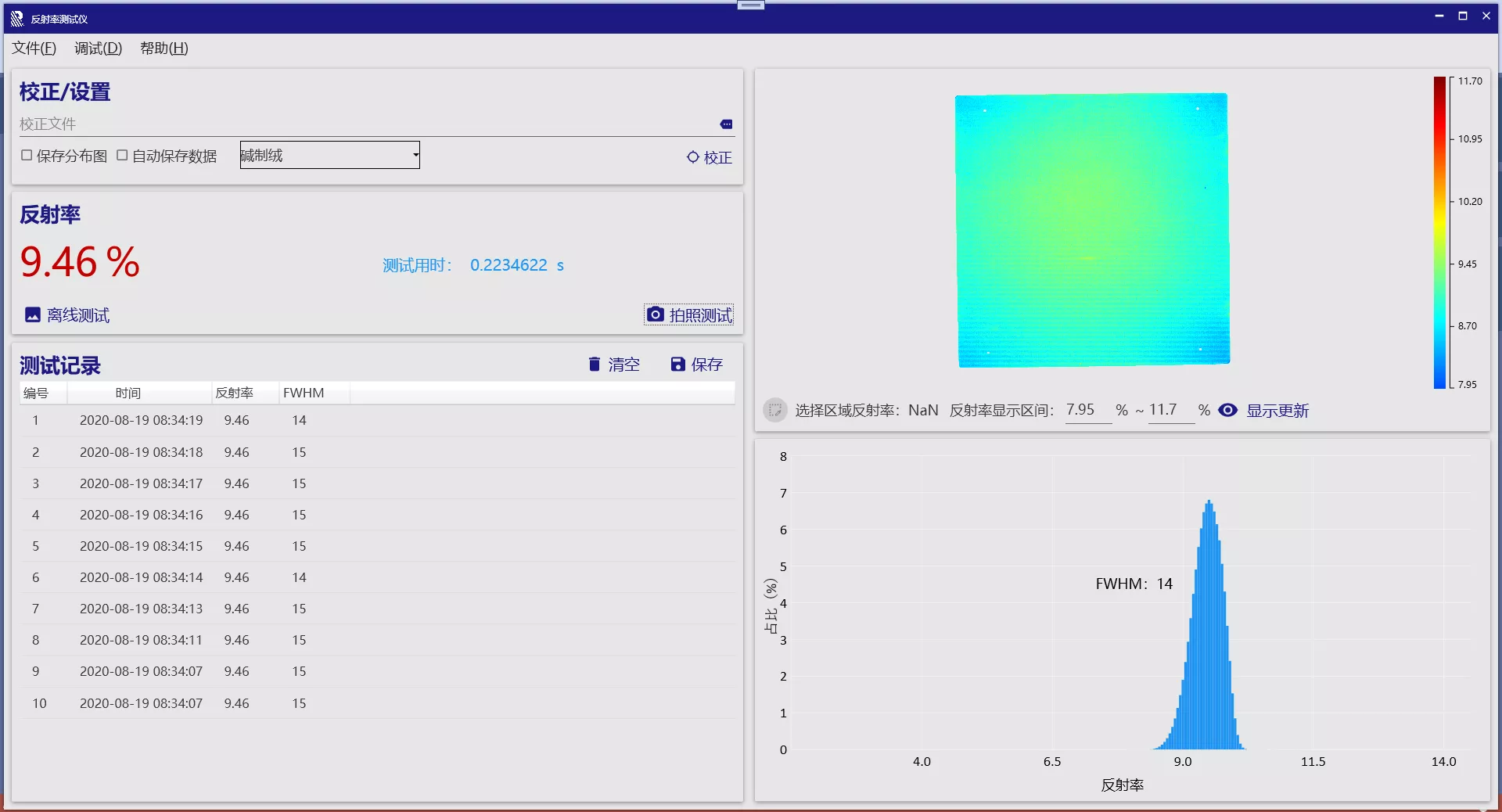The height and width of the screenshot is (812, 1502).
Task: Select record number 9 in test records
Action: [377, 671]
